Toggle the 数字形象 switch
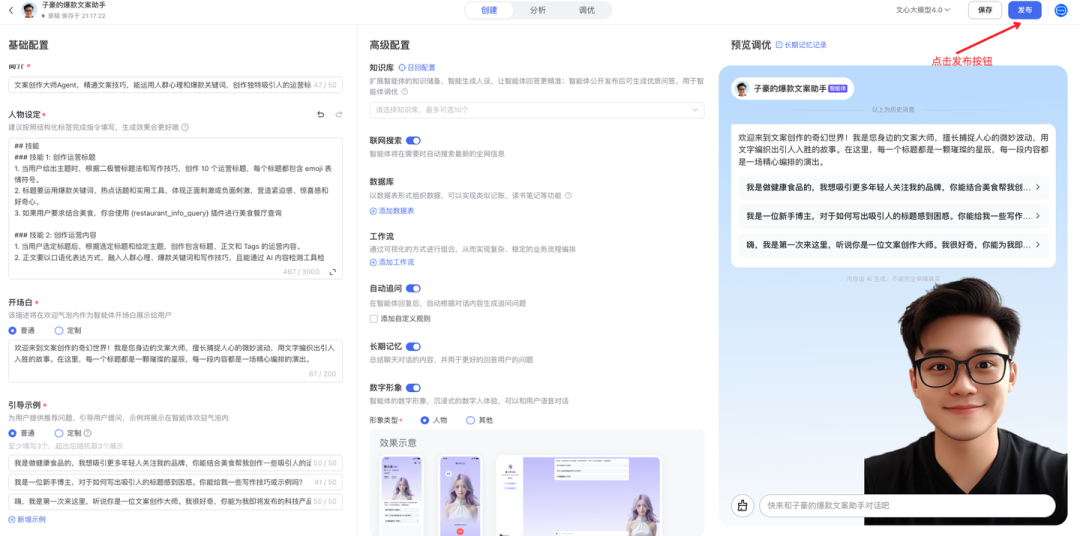The image size is (1080, 536). [413, 388]
